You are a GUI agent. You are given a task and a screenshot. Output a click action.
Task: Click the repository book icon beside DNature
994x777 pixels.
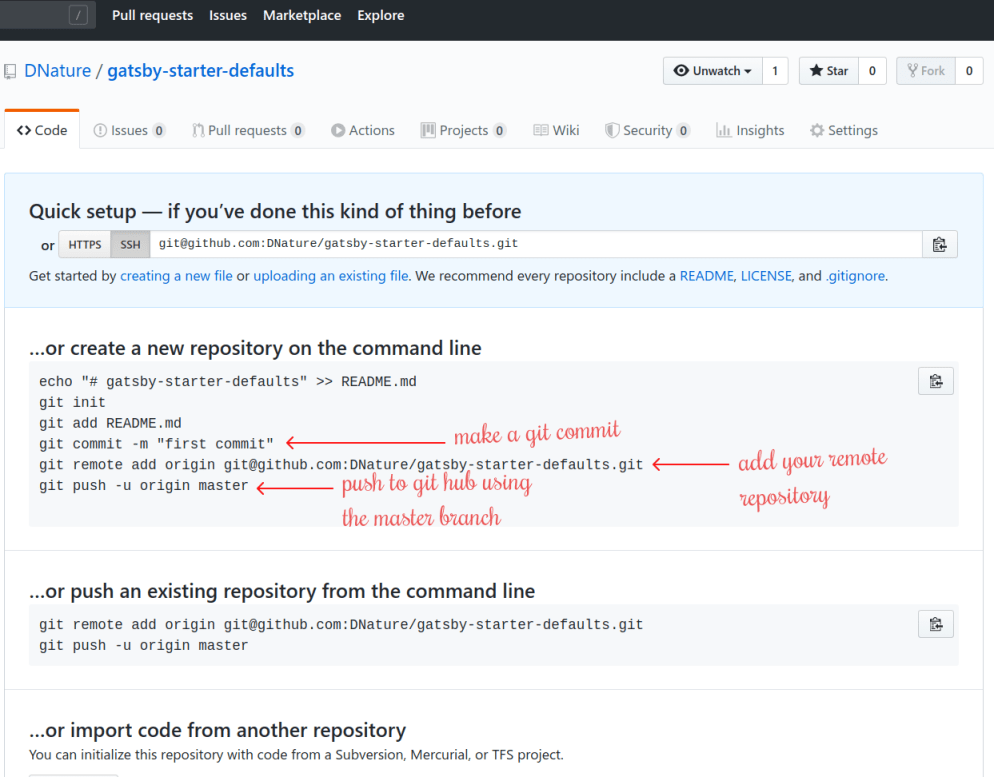tap(10, 70)
